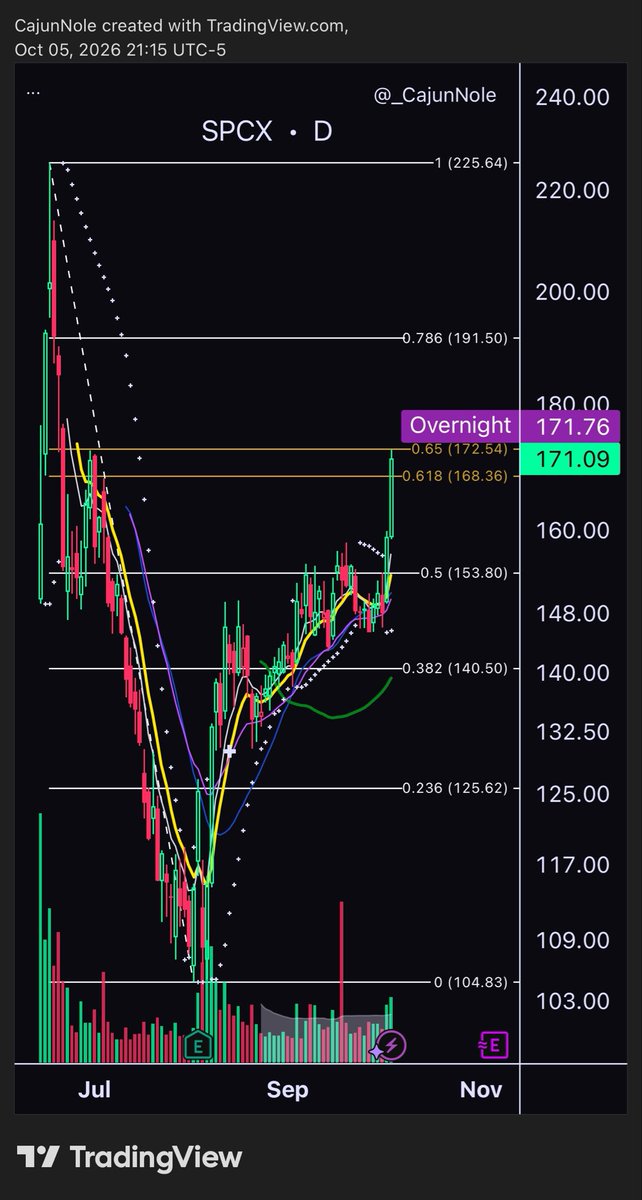This screenshot has height=1200, width=642.
Task: Click the white plus crosshair marker
Action: pyautogui.click(x=230, y=750)
